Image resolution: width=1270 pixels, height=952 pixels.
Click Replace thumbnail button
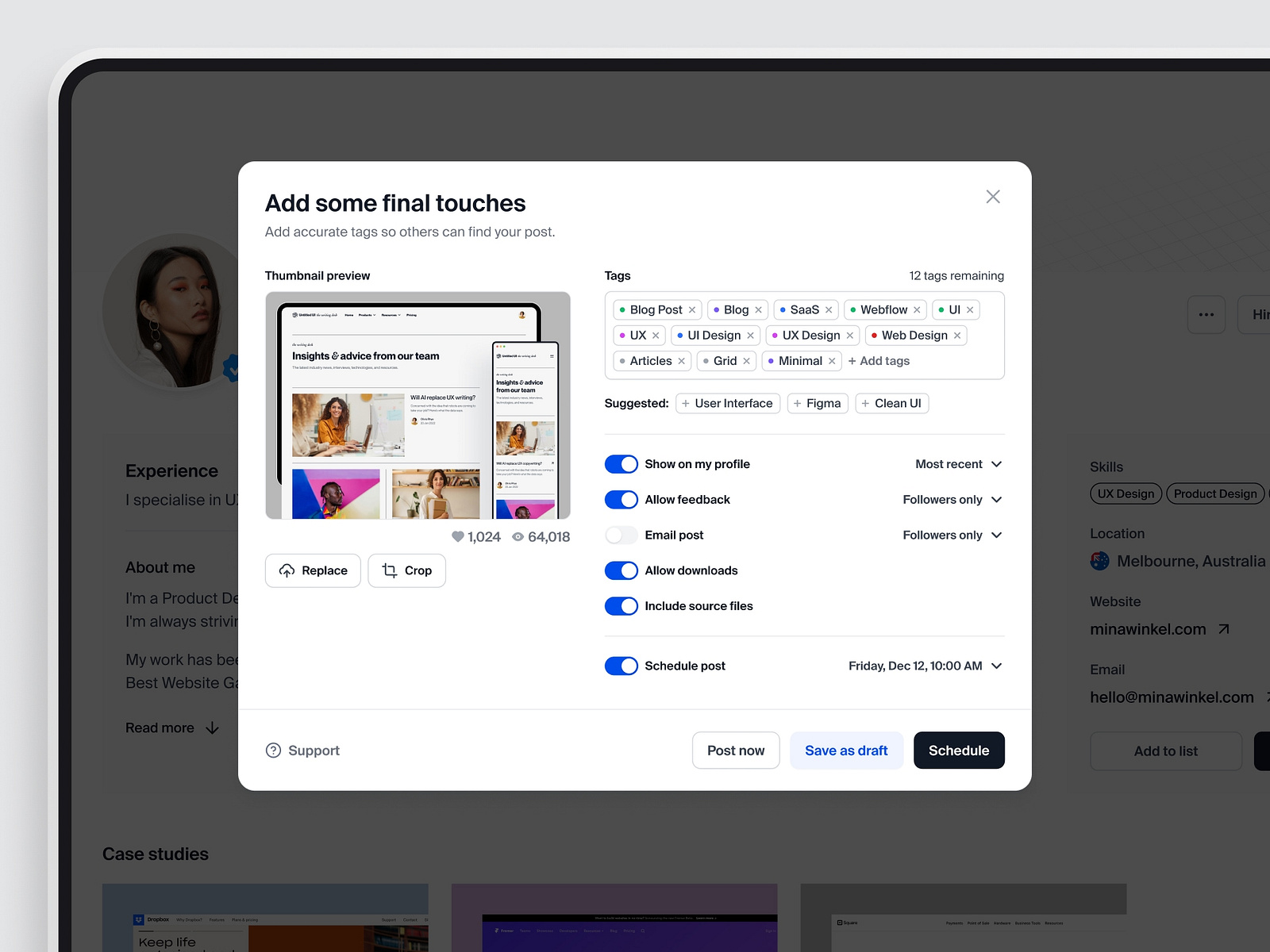(313, 570)
